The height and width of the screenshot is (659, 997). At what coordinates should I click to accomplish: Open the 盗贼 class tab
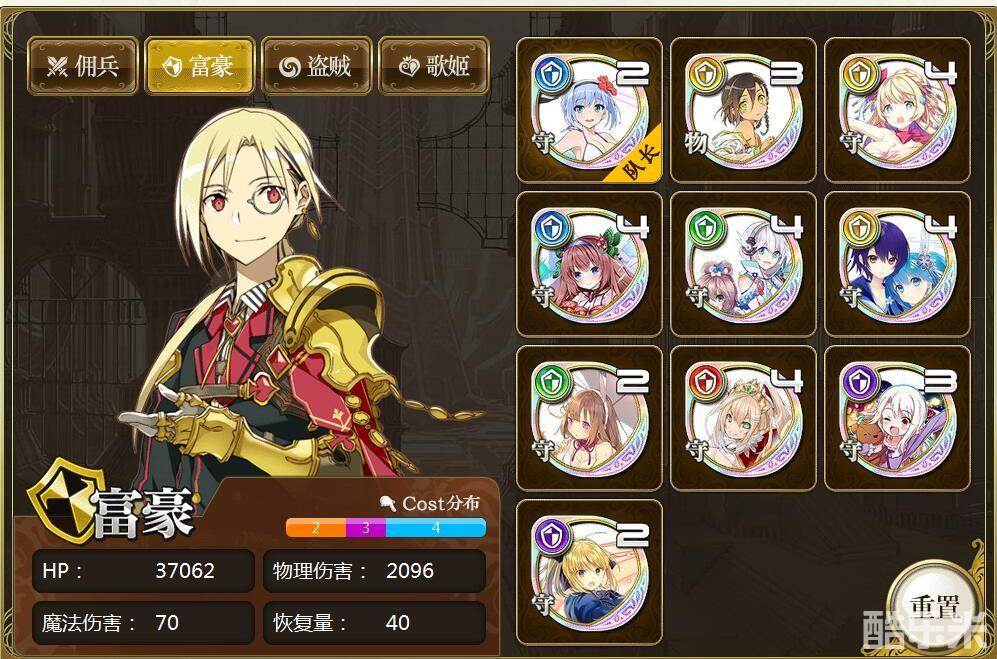(317, 66)
